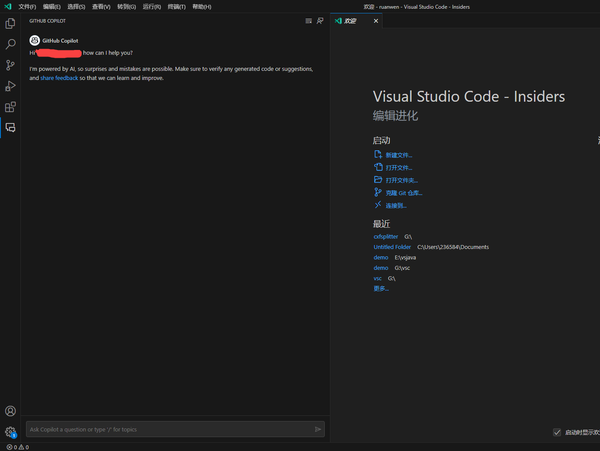The height and width of the screenshot is (451, 600).
Task: Click the Copilot feedback icon in panel header
Action: coord(320,21)
